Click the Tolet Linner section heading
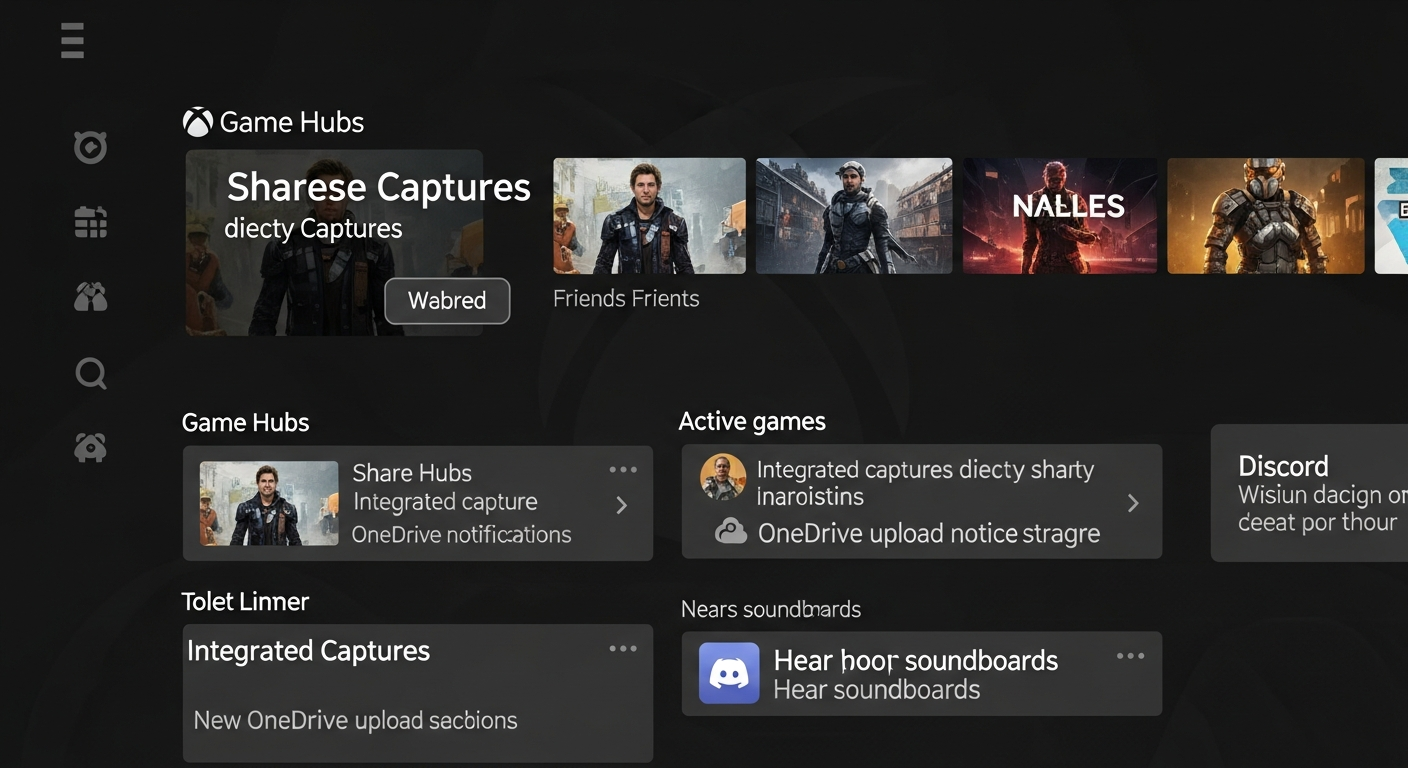 point(245,601)
